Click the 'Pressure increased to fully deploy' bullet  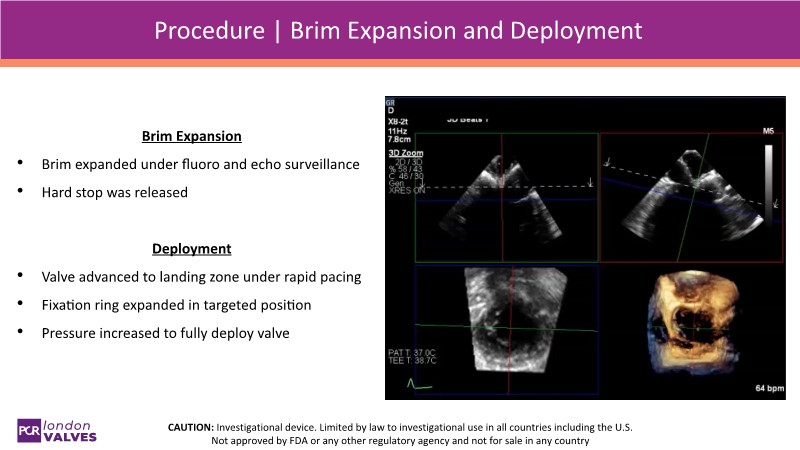165,333
